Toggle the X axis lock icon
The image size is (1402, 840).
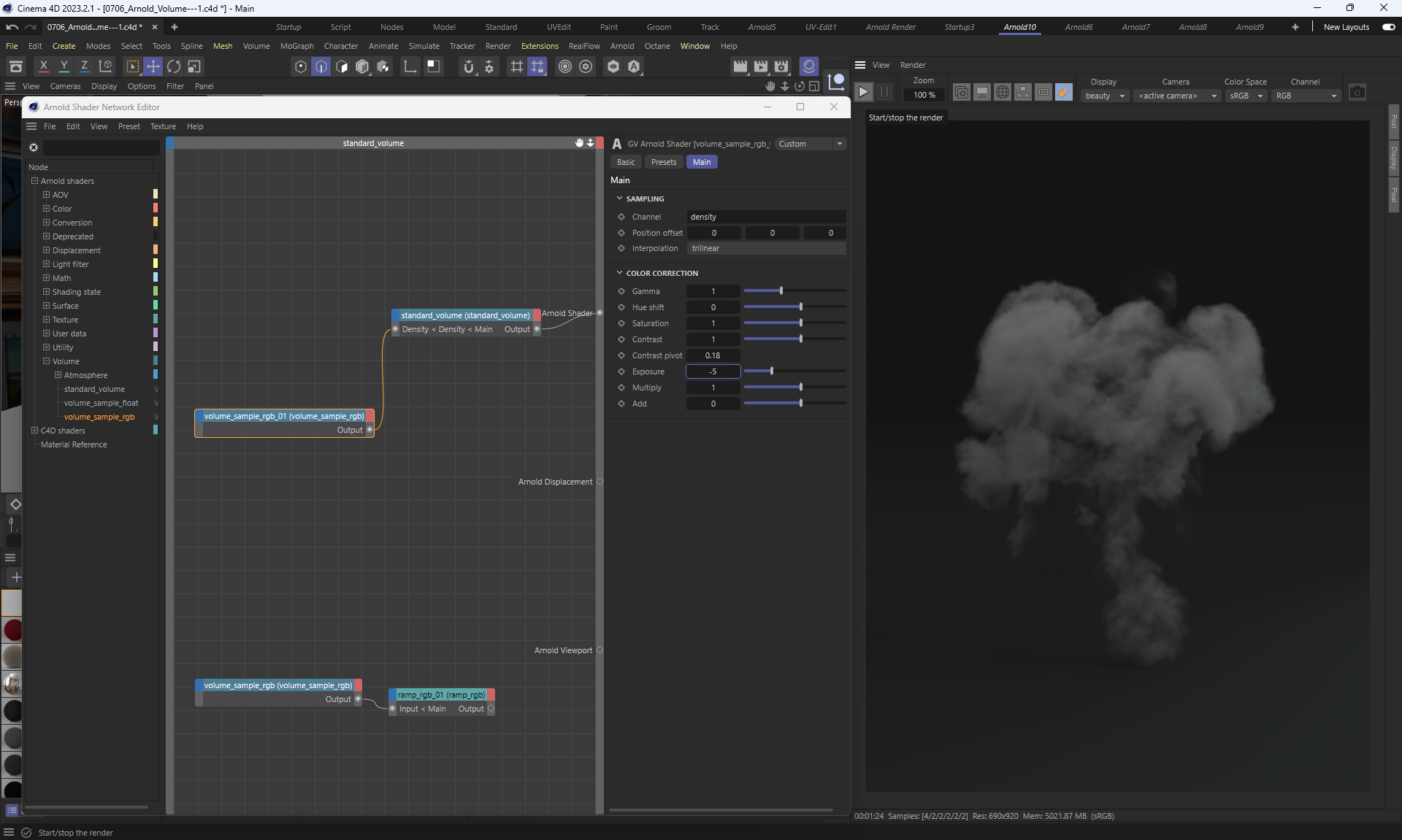pyautogui.click(x=43, y=66)
